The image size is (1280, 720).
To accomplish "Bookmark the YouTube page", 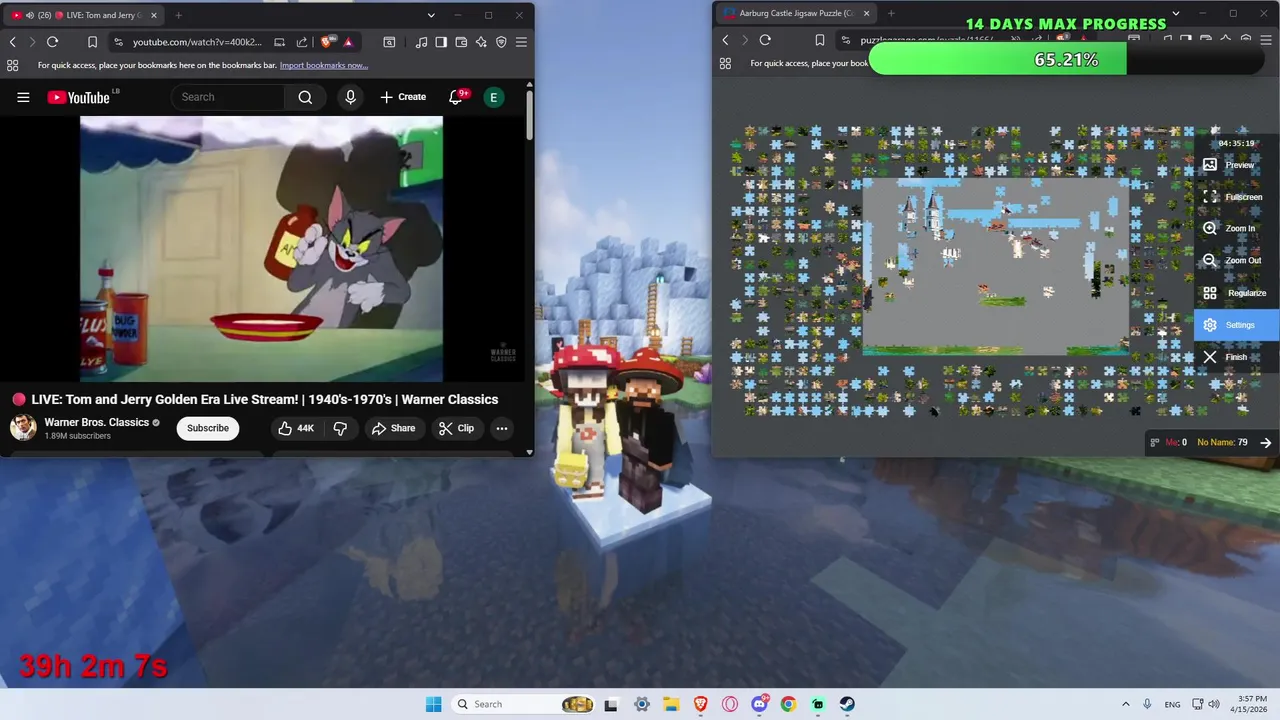I will [92, 42].
